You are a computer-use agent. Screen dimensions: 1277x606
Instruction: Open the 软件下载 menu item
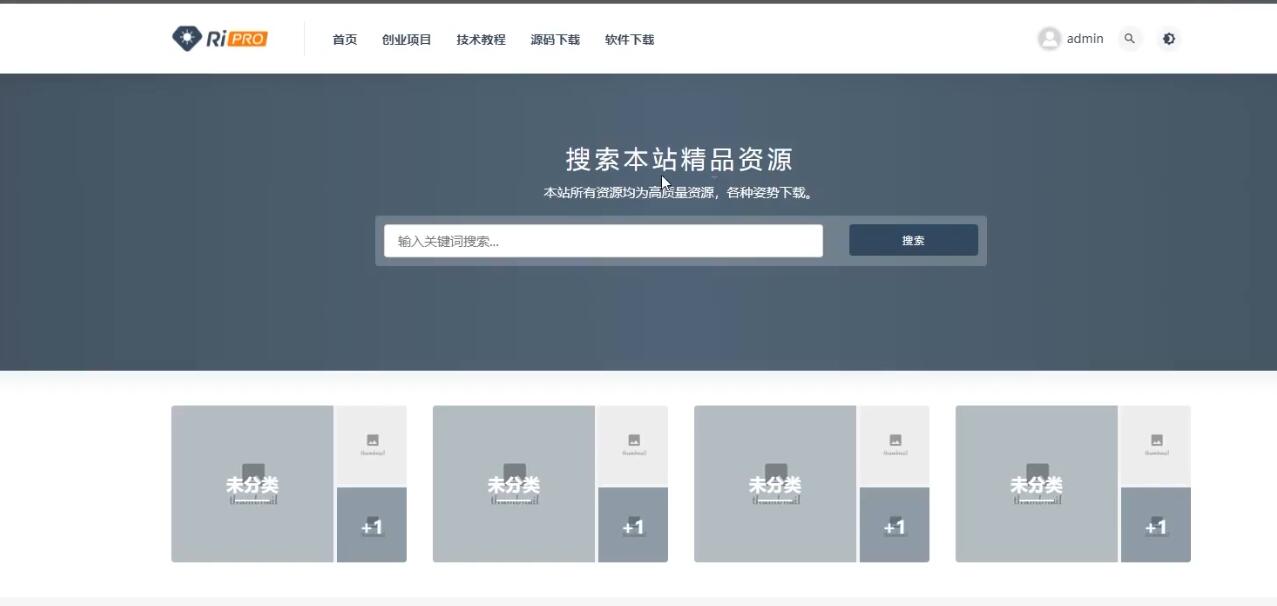click(x=628, y=40)
